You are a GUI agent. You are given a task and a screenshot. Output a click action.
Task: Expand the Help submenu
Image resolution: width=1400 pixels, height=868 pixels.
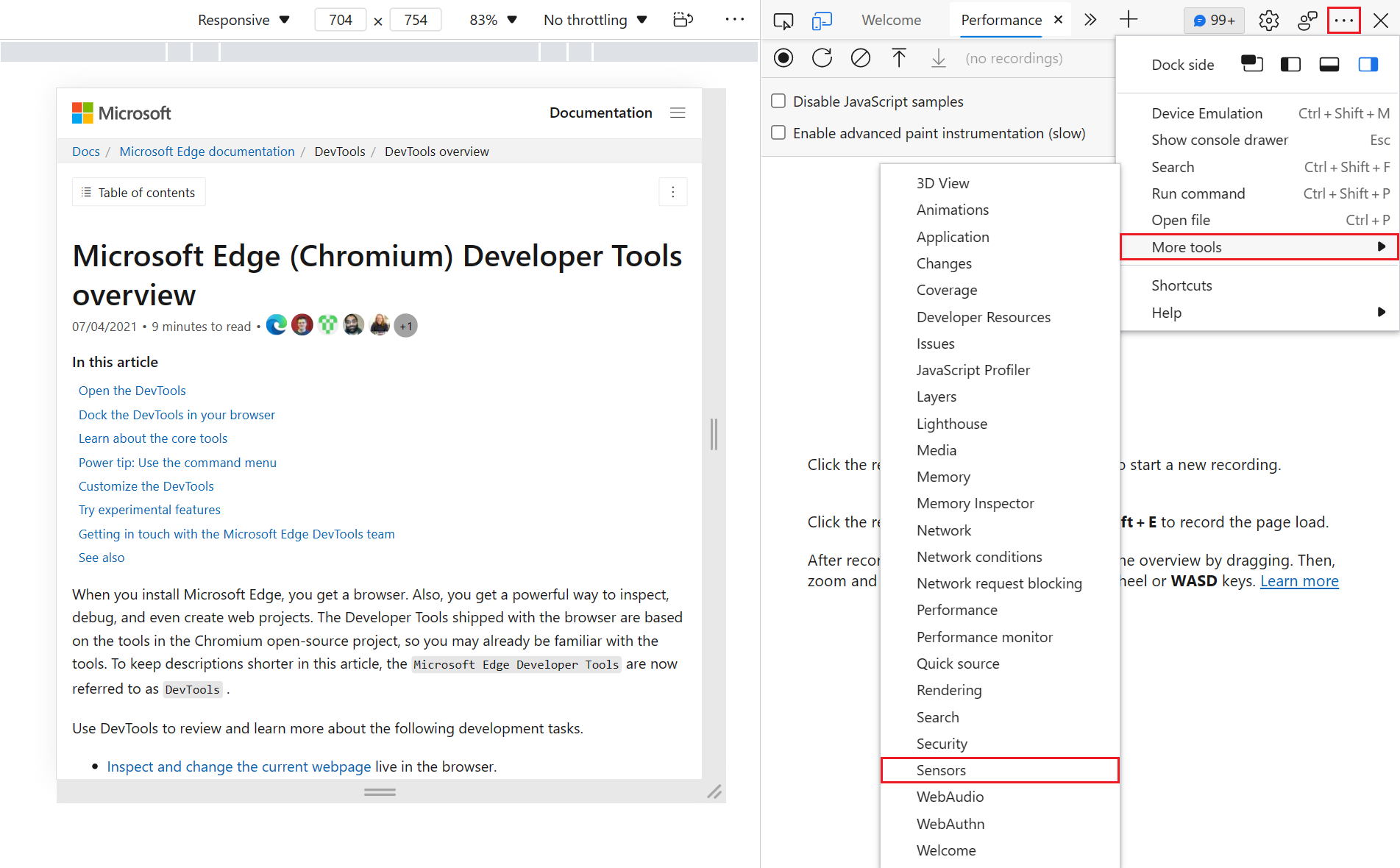pyautogui.click(x=1259, y=313)
